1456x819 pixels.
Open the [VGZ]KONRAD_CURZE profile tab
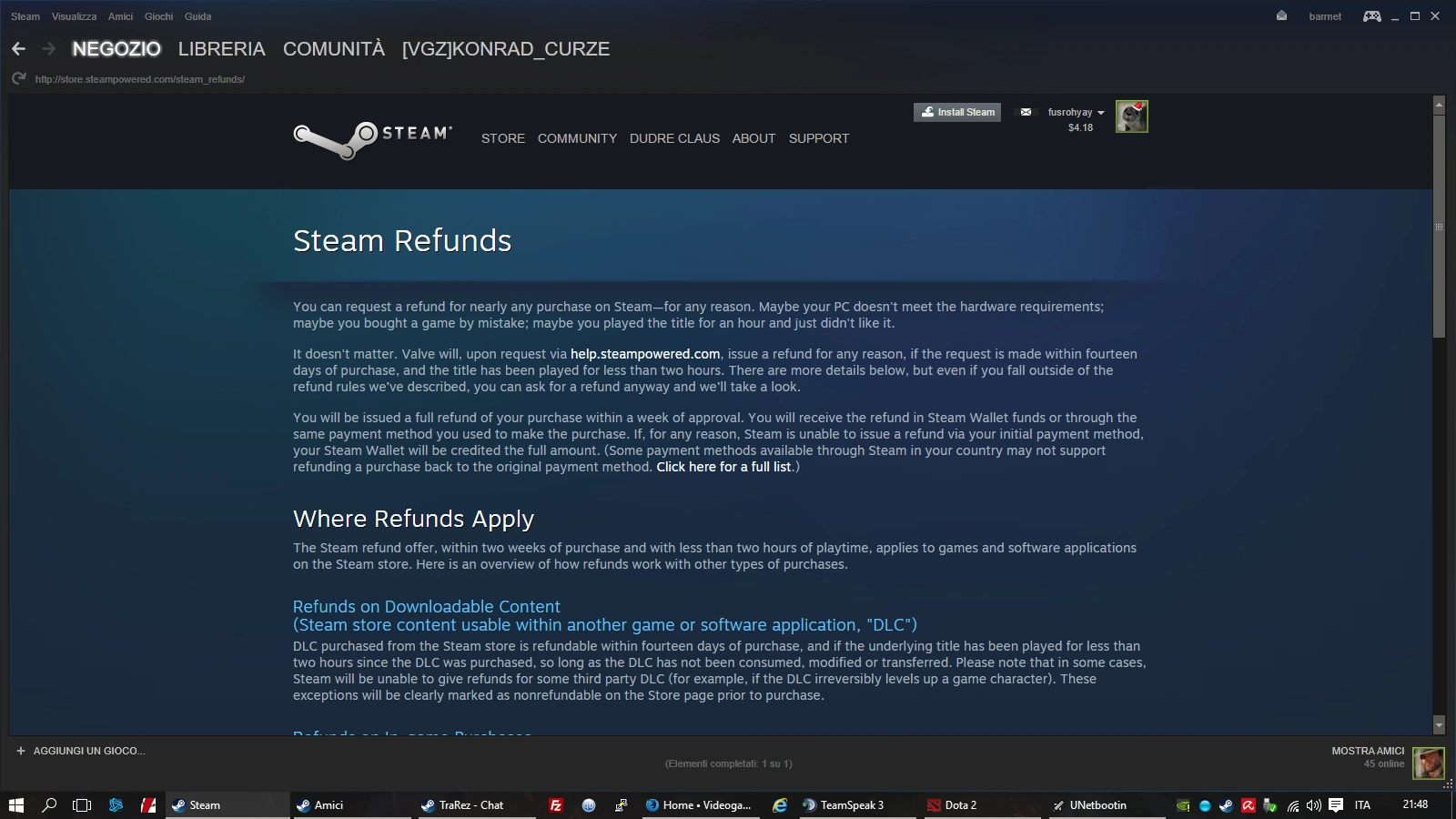pyautogui.click(x=506, y=49)
